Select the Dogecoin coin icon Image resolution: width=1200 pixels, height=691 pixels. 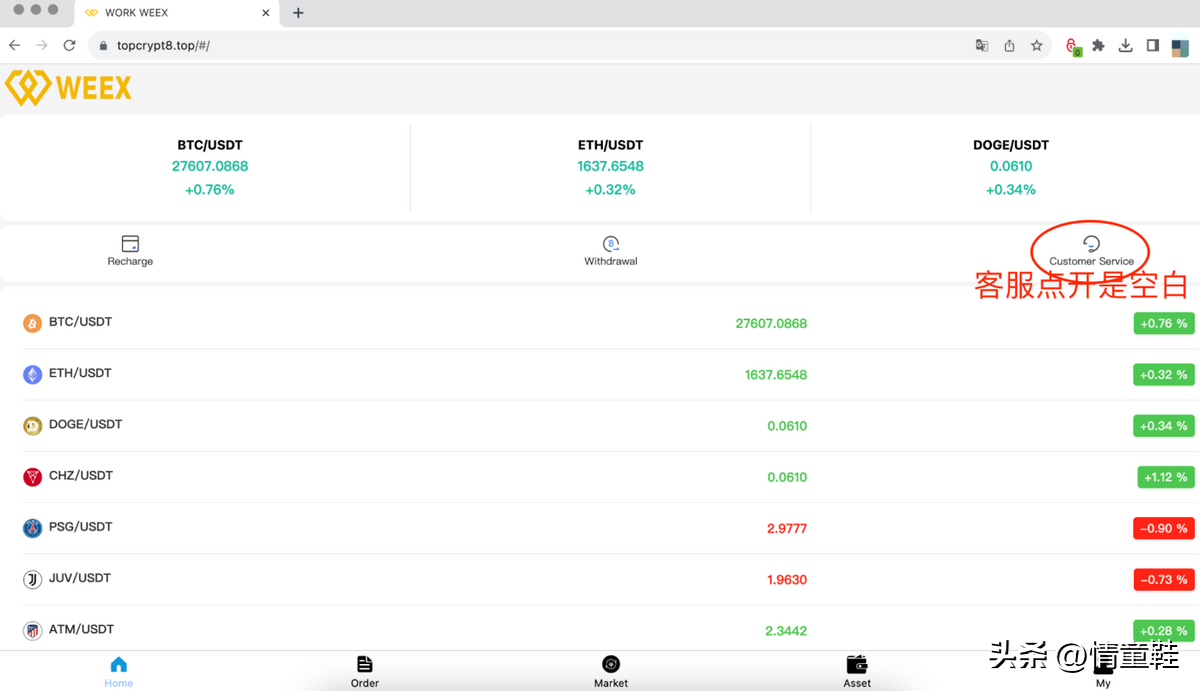(x=33, y=426)
